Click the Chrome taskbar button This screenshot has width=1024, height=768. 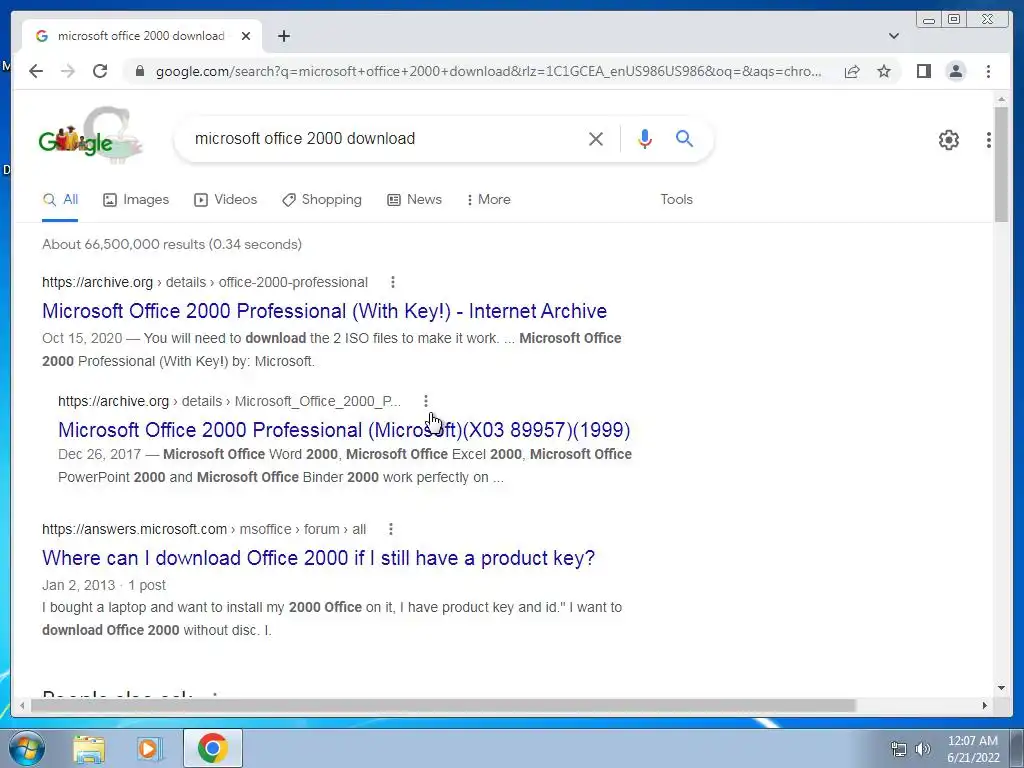click(x=213, y=748)
